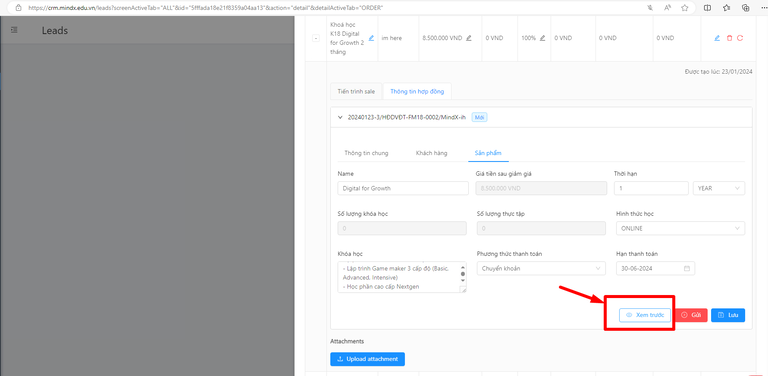Image resolution: width=768 pixels, height=376 pixels.
Task: Click the Khóa học textarea scrollbar
Action: pos(463,274)
